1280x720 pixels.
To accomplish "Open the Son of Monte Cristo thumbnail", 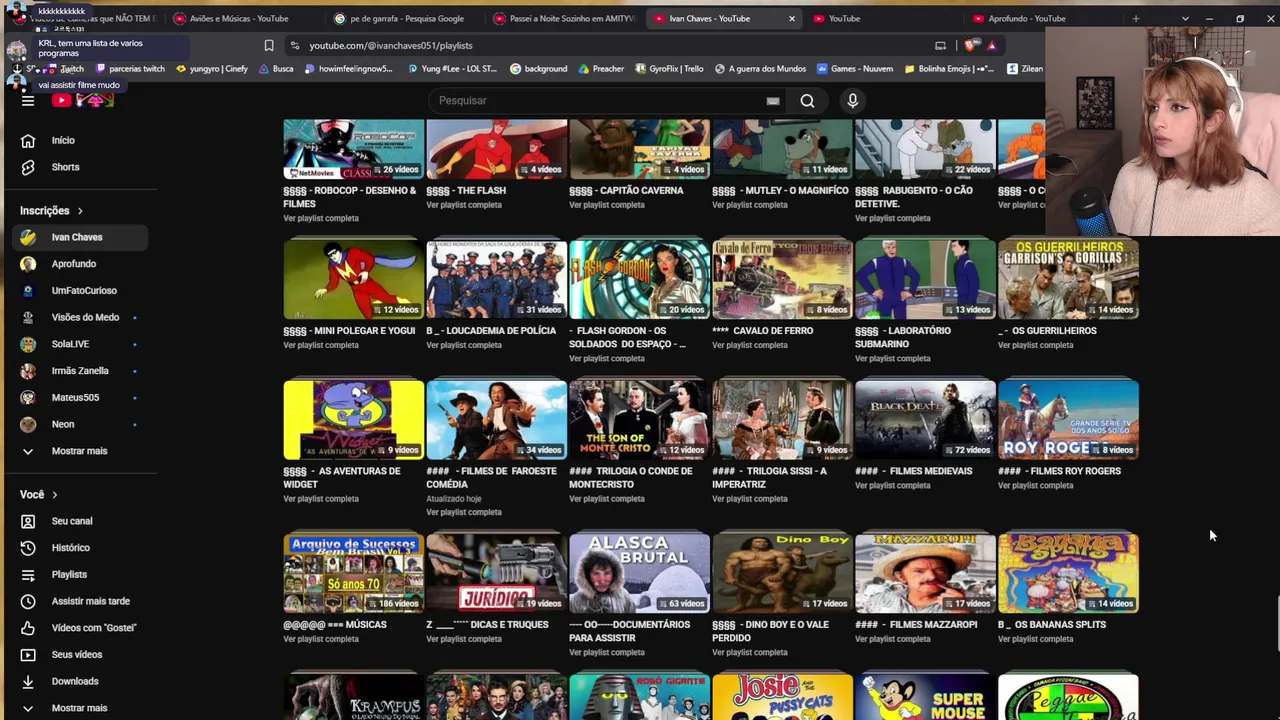I will click(x=639, y=419).
